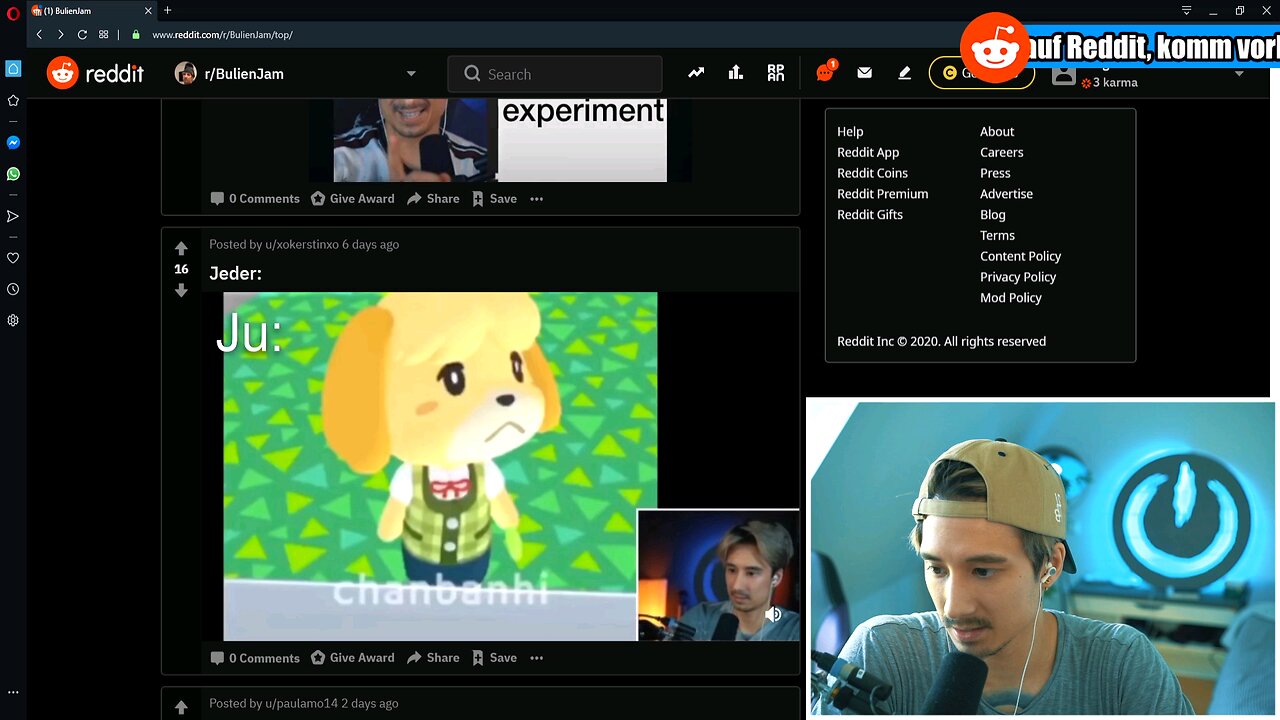This screenshot has height=720, width=1280.
Task: Open more options on the Jeder: post
Action: click(x=536, y=658)
